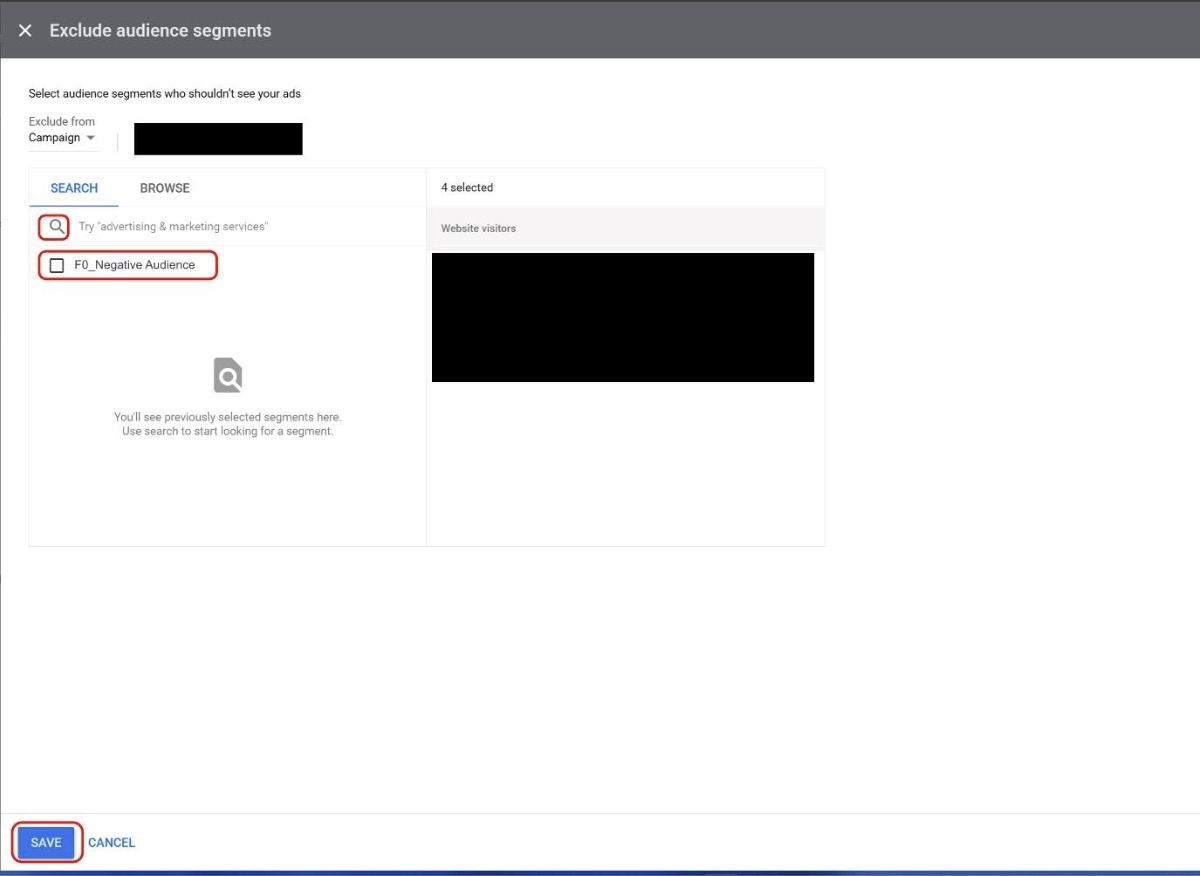Click the SAVE button

(46, 842)
